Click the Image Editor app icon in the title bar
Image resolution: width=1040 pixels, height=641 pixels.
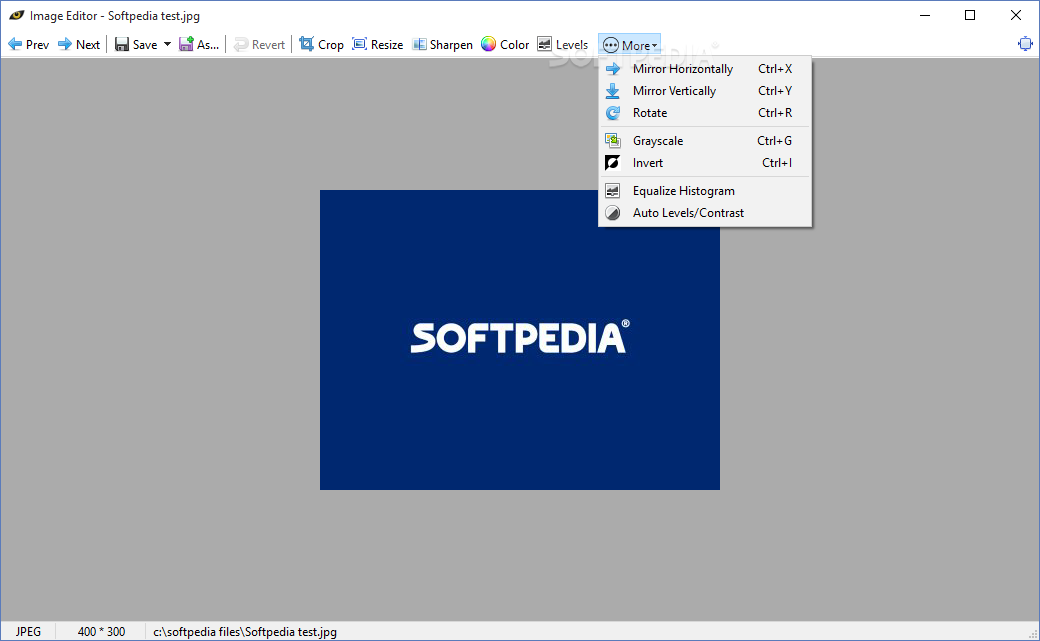17,15
